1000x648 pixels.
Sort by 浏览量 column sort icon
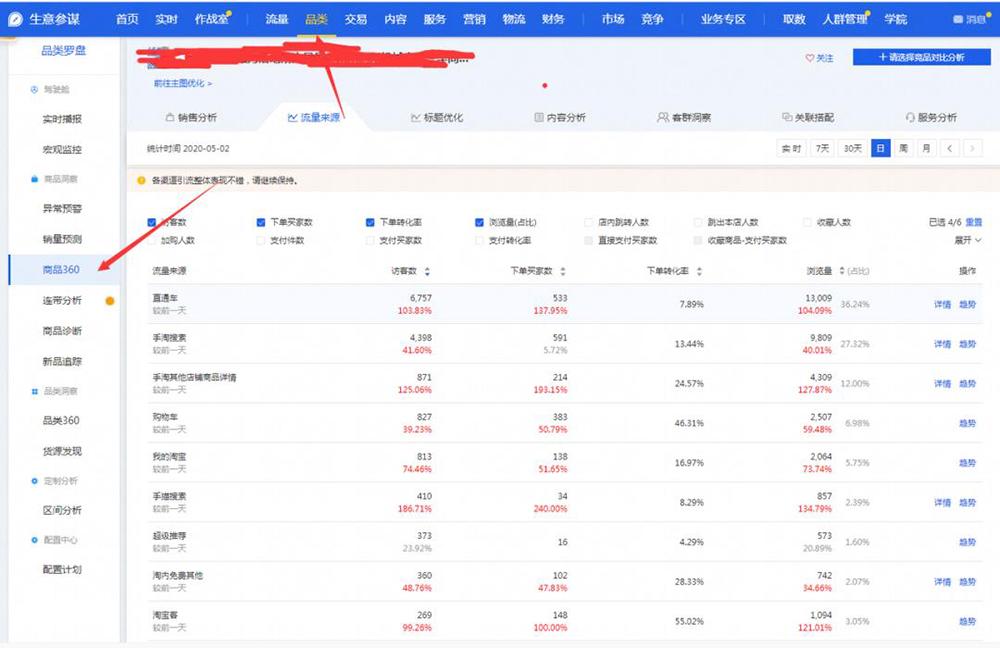click(x=841, y=271)
